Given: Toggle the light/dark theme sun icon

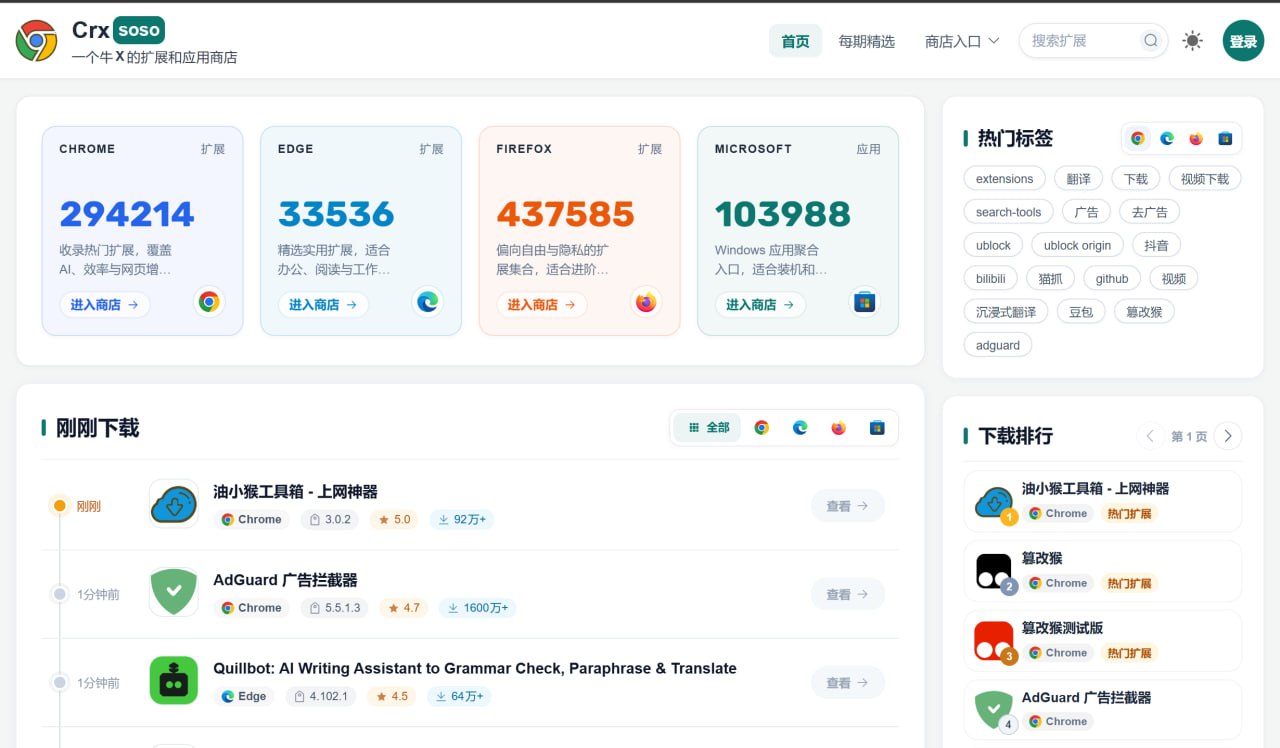Looking at the screenshot, I should pos(1192,41).
